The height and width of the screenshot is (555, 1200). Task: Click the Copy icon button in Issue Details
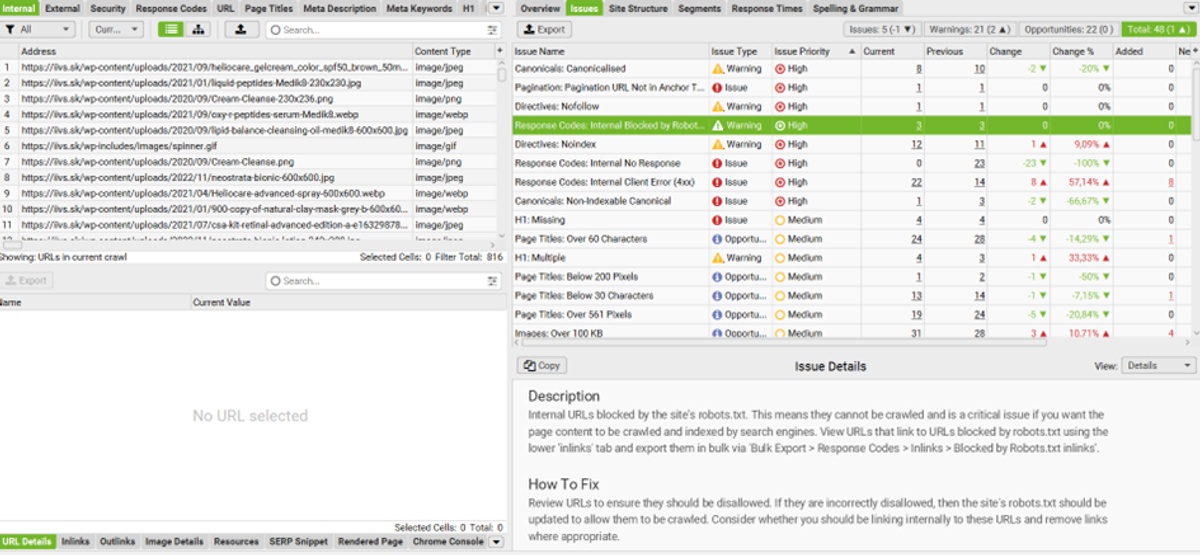pos(542,366)
